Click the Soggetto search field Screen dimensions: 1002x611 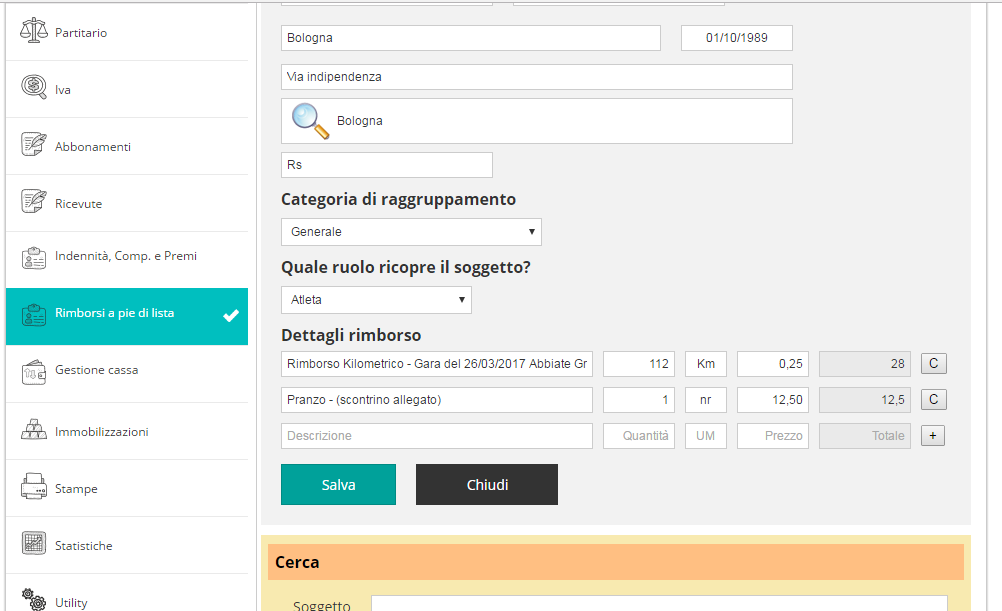tap(659, 603)
